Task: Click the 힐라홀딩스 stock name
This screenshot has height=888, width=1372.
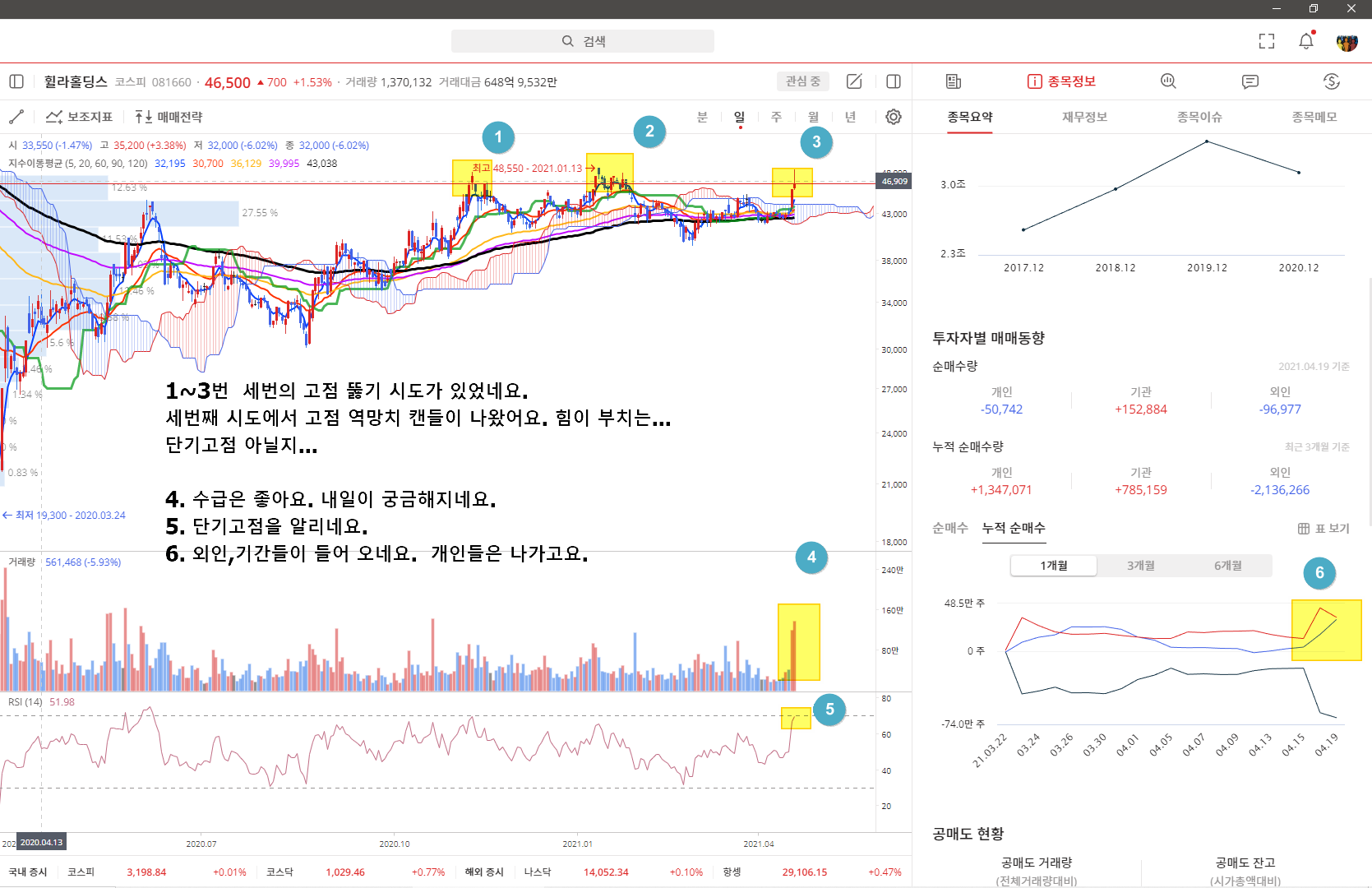Action: (x=76, y=81)
